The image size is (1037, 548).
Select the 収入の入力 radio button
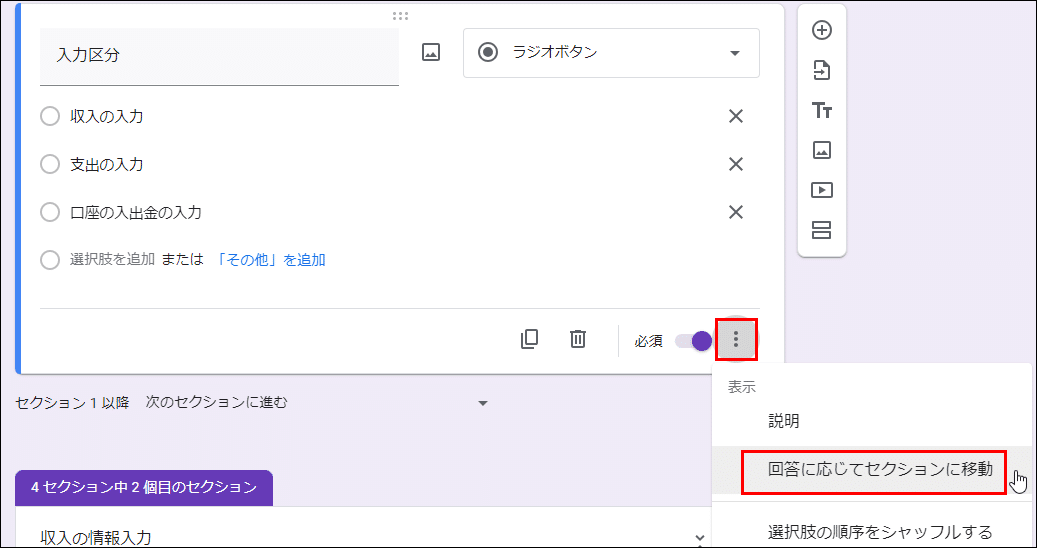[50, 117]
